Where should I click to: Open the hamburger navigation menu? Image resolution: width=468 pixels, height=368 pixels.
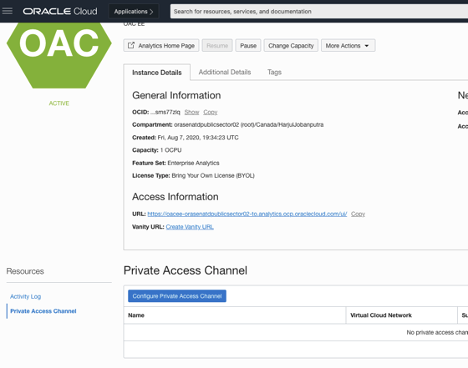(7, 11)
